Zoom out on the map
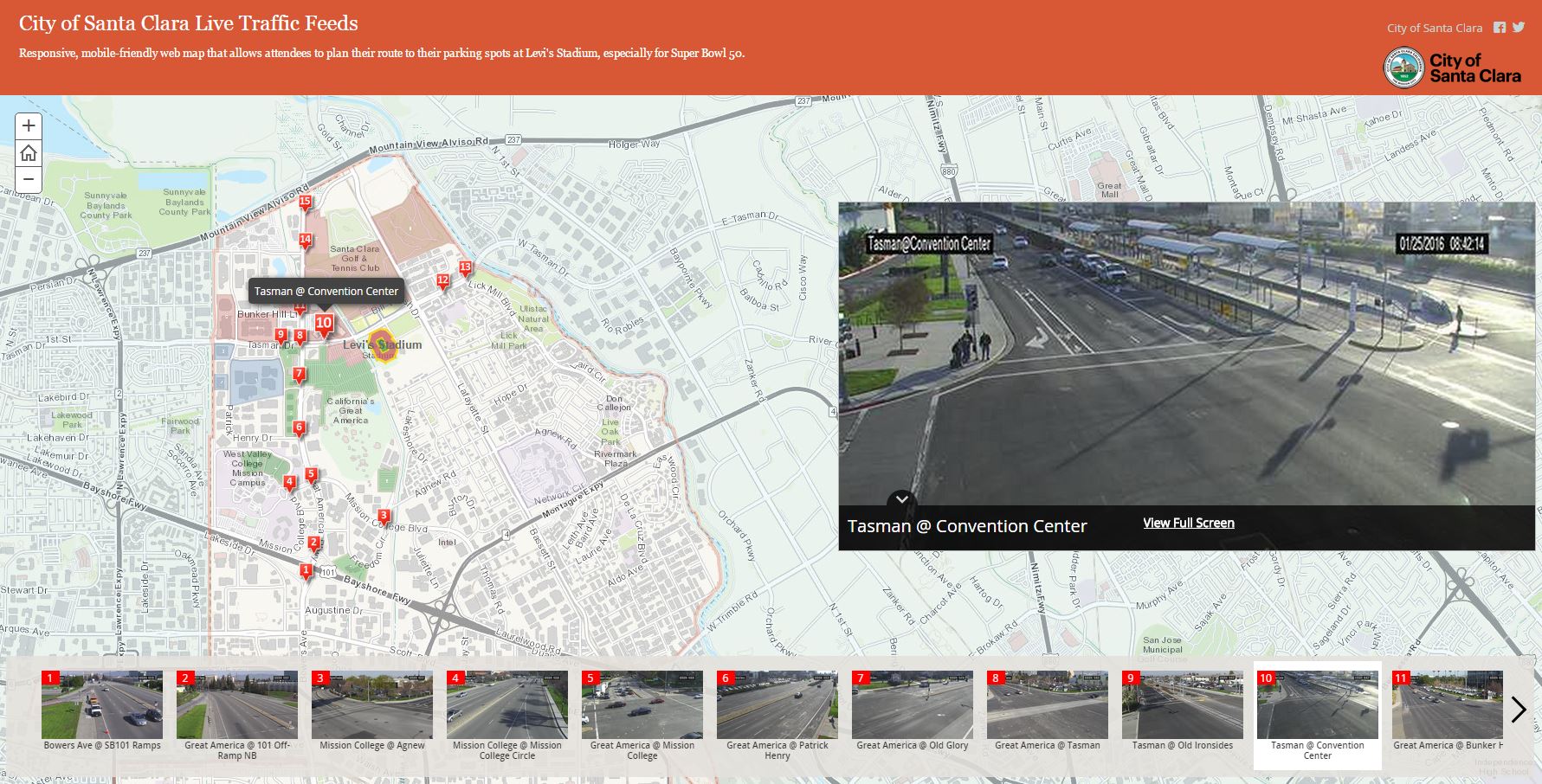This screenshot has width=1542, height=784. tap(29, 180)
